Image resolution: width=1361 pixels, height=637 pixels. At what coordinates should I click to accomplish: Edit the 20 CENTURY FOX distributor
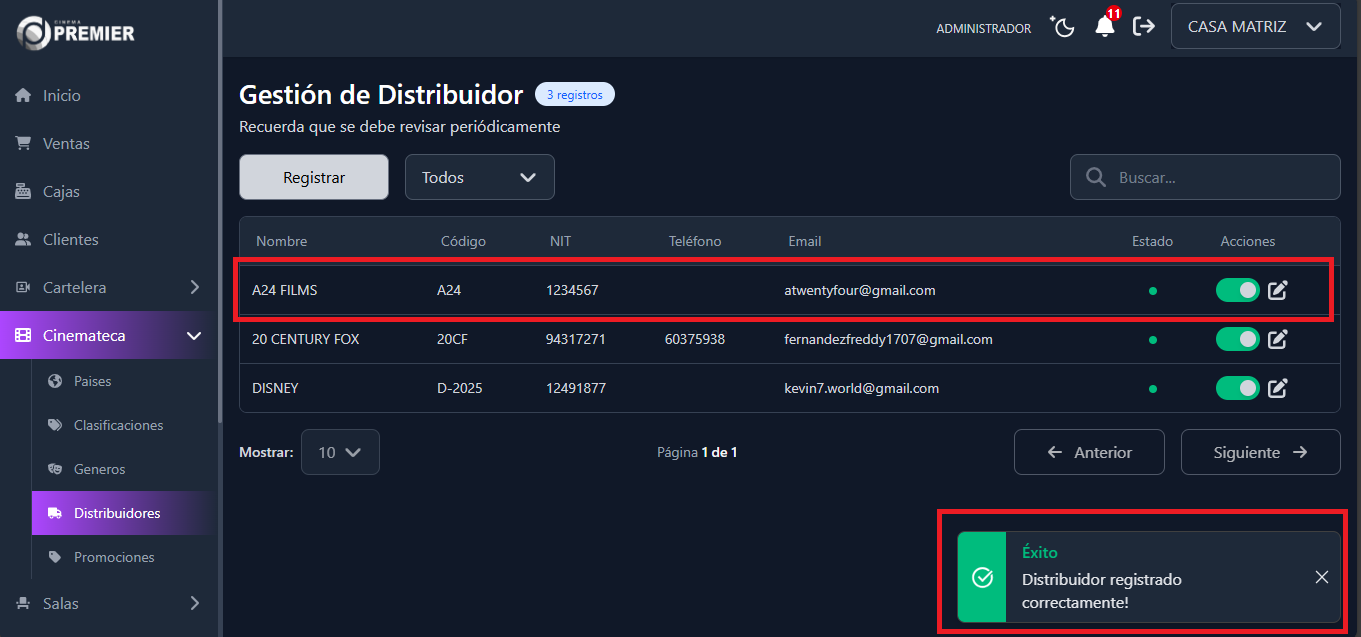1278,340
